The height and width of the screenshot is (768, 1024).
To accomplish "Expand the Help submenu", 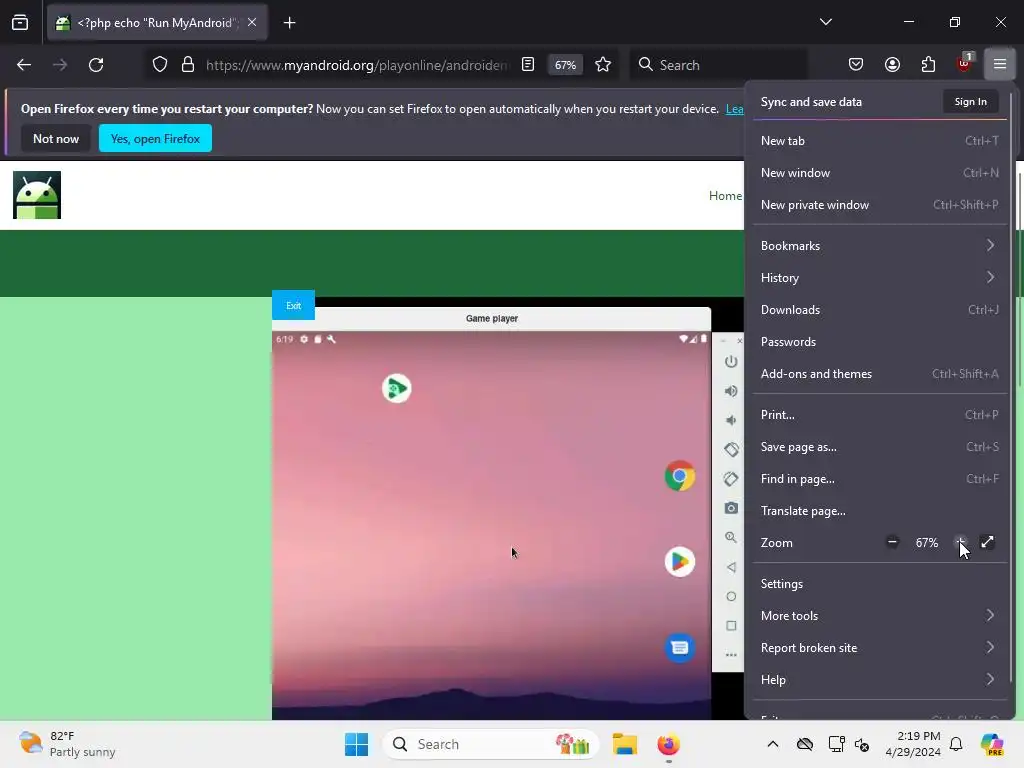I will click(x=879, y=680).
